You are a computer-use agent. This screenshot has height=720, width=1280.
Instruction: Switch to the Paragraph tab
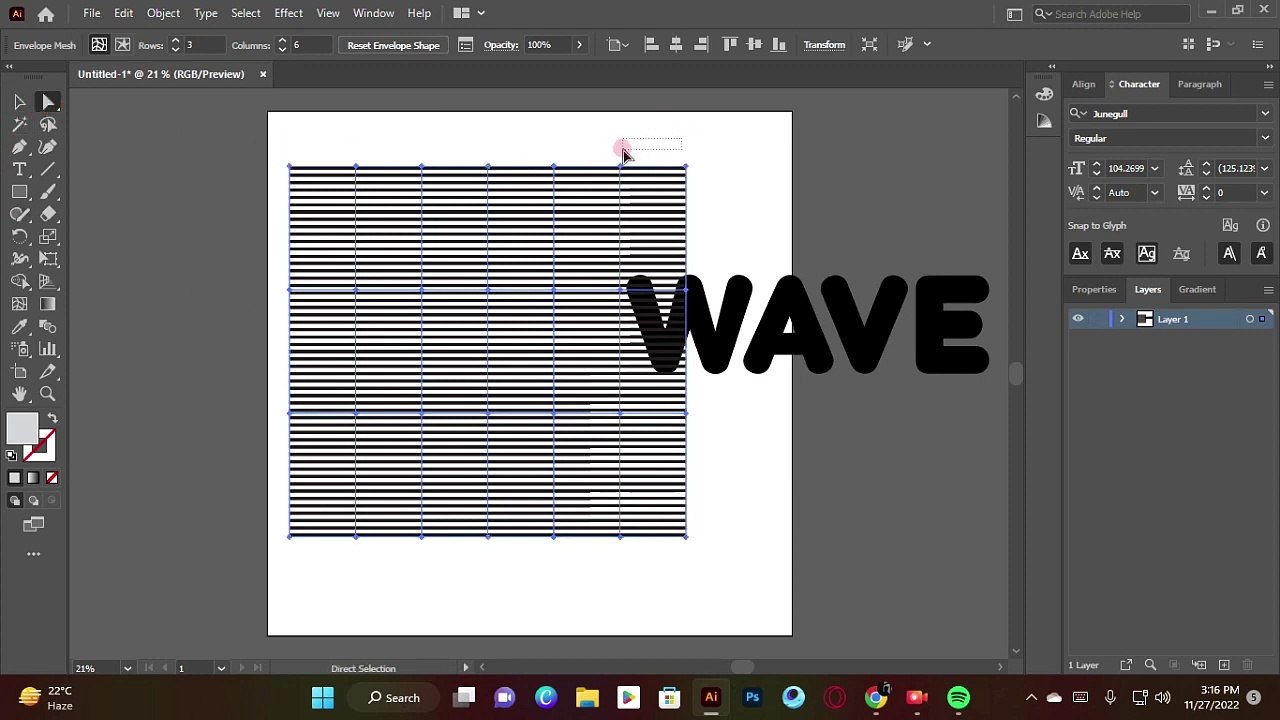(x=1199, y=84)
